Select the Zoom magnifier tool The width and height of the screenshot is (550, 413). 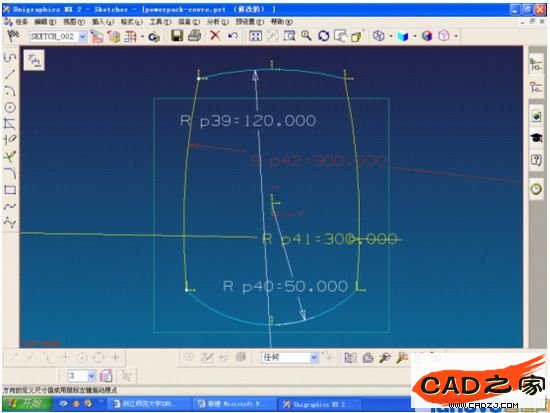(307, 36)
